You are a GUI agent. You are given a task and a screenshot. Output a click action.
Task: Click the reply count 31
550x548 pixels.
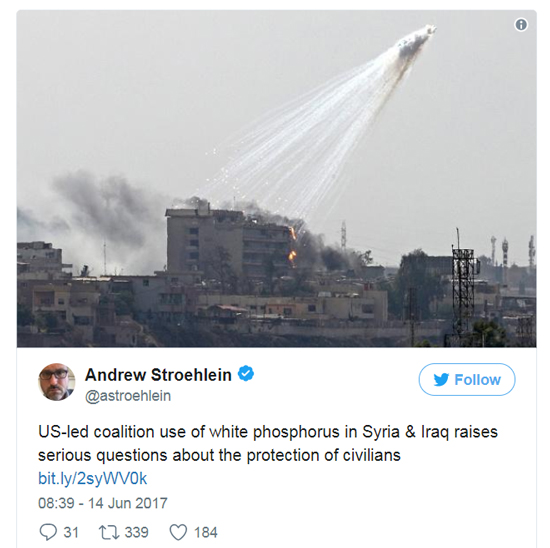tap(71, 533)
